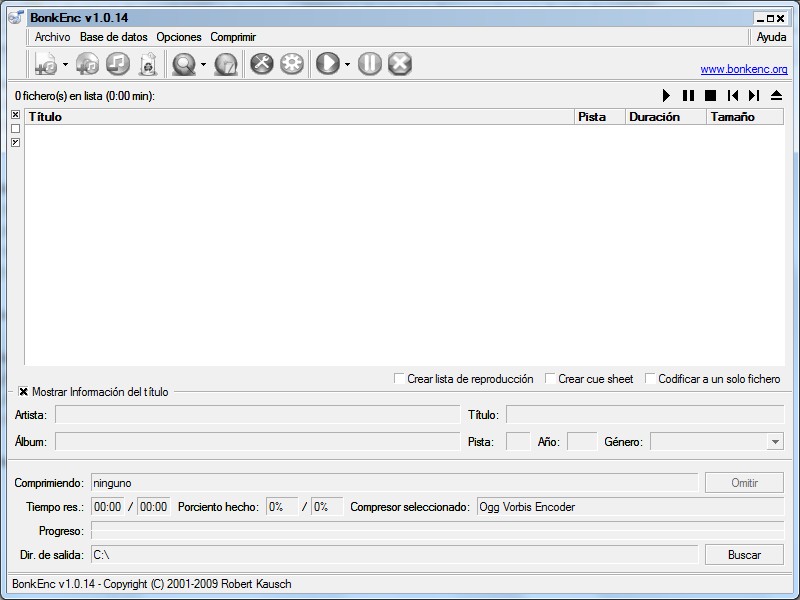This screenshot has height=600, width=800.
Task: Start encoding with the toolbar play icon
Action: (328, 64)
